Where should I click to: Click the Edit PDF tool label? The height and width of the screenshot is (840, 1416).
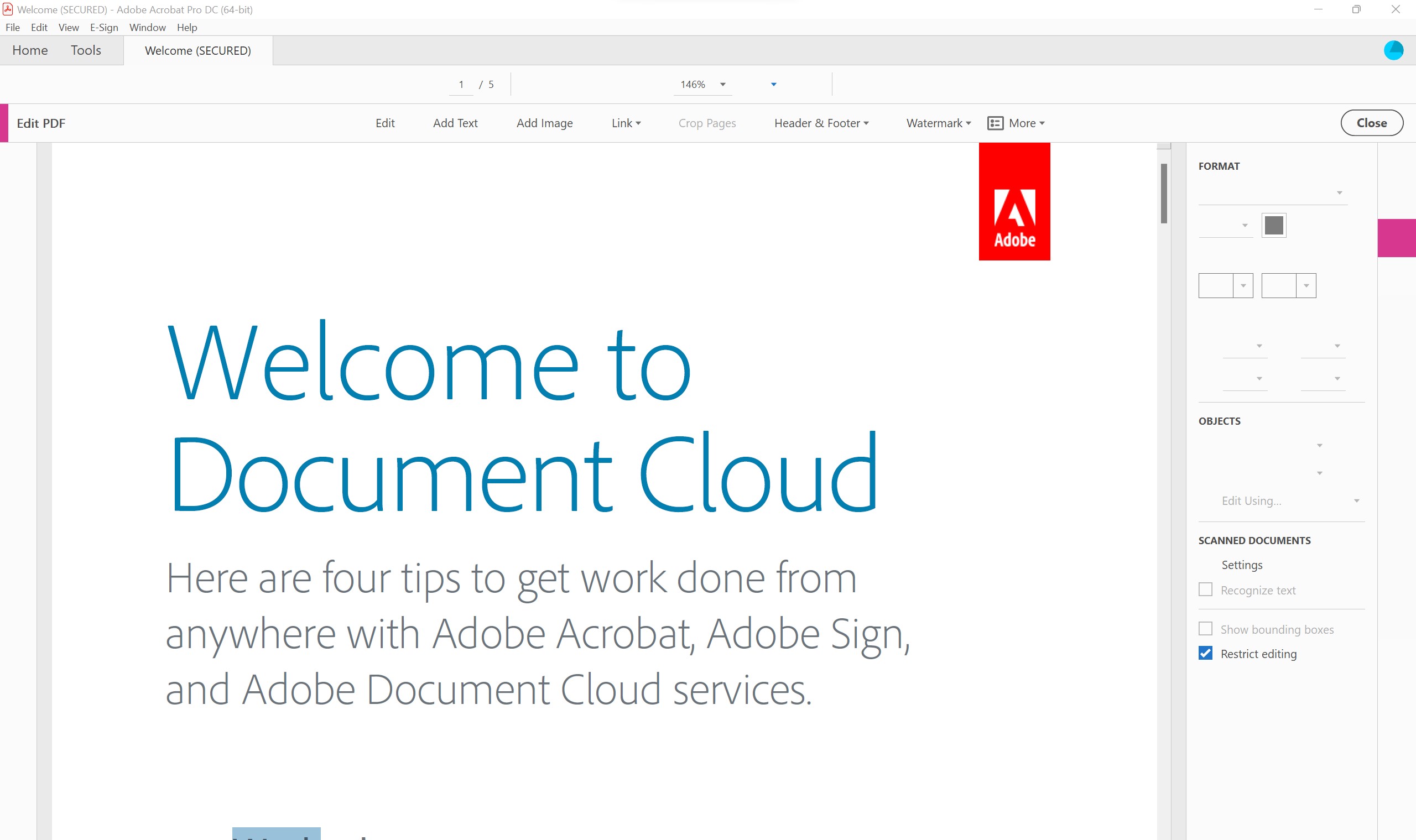click(40, 123)
